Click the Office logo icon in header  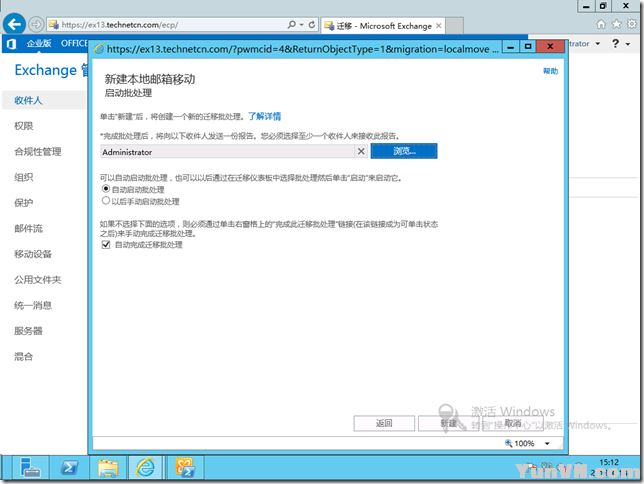click(x=12, y=44)
